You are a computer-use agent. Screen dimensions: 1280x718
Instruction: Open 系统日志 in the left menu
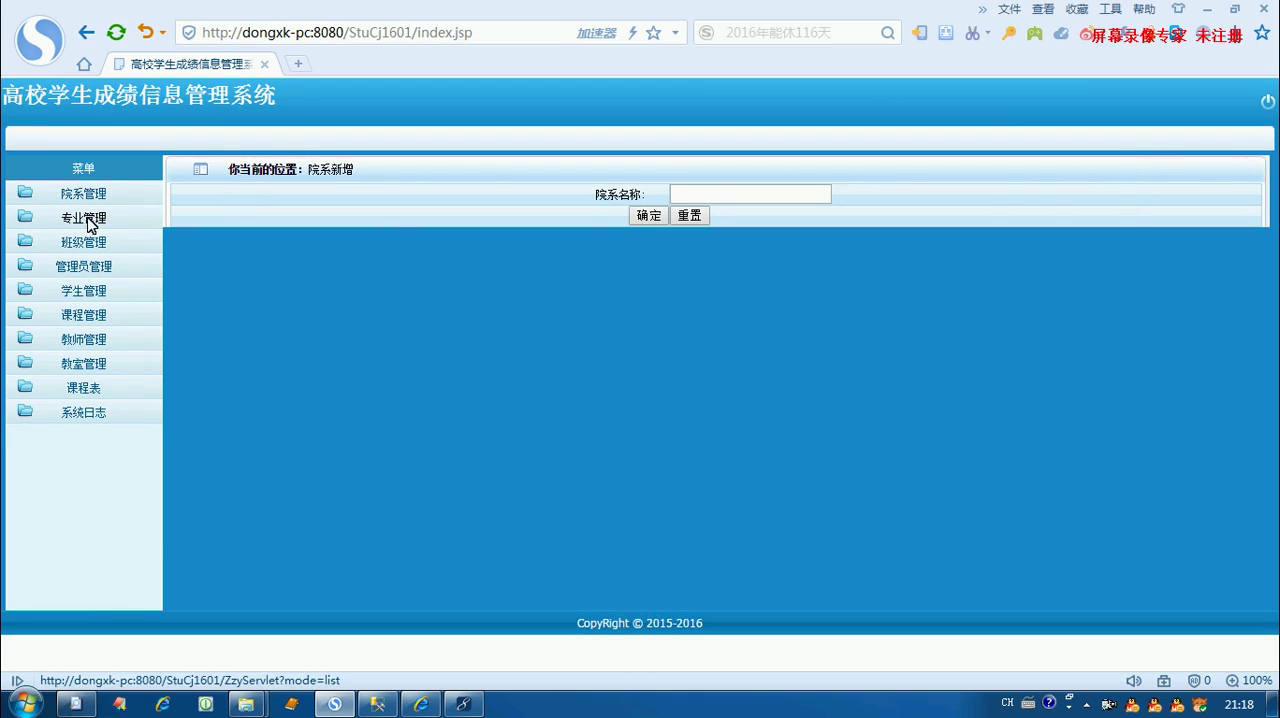83,412
